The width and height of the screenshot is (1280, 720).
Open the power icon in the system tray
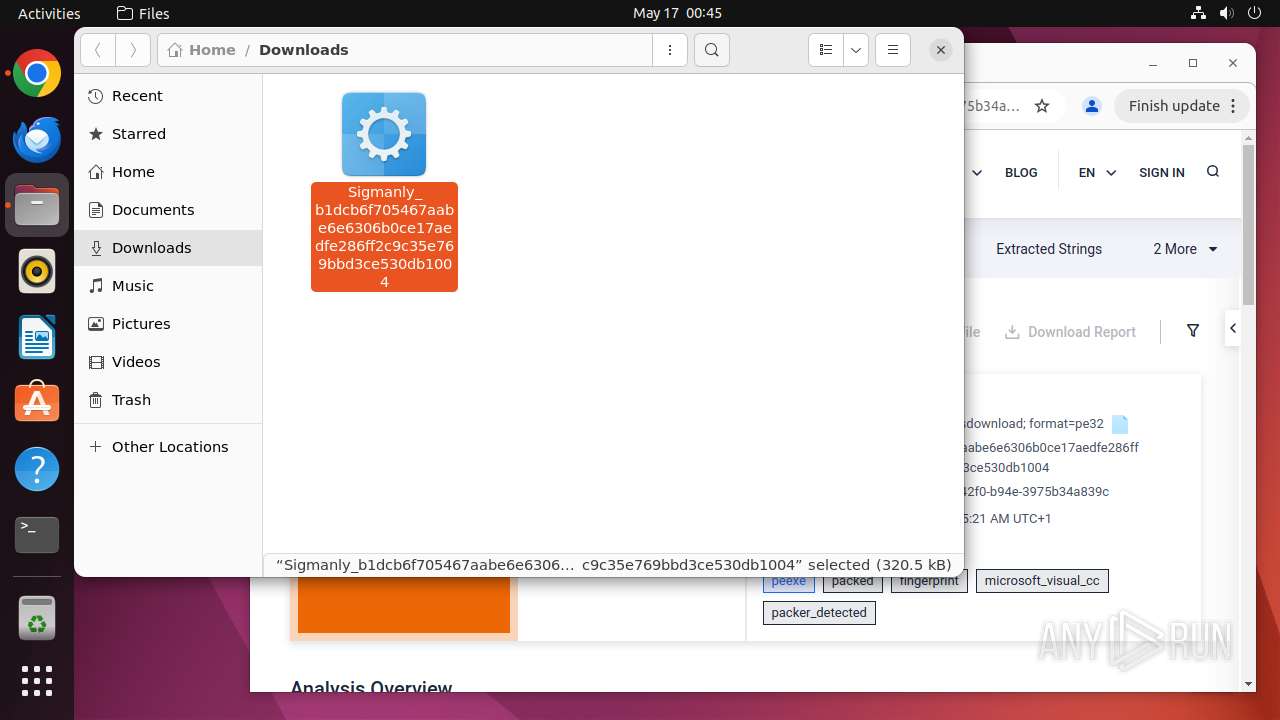1255,13
